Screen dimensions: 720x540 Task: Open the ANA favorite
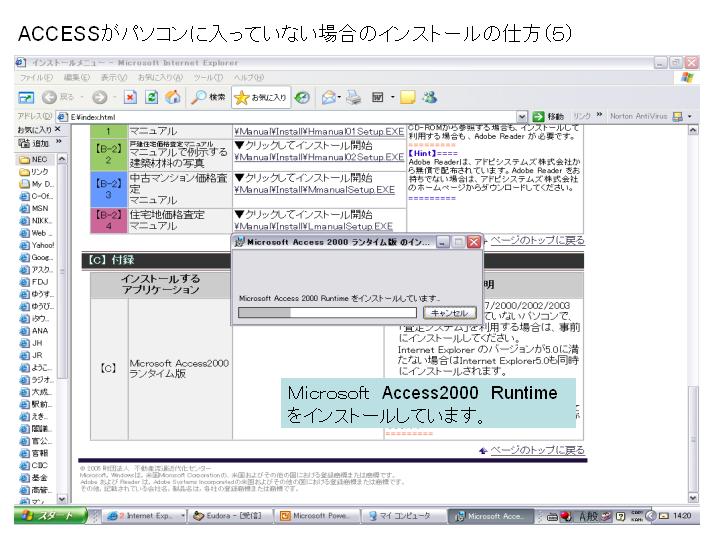coord(34,331)
